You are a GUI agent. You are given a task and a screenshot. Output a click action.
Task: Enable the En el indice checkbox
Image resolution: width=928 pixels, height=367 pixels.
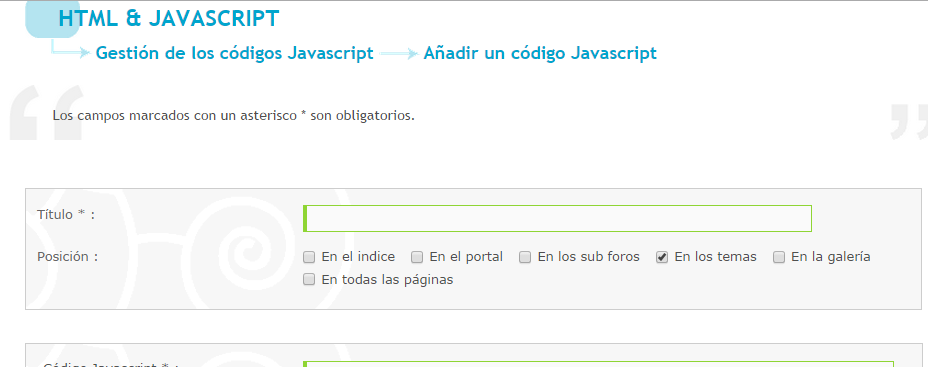click(309, 257)
